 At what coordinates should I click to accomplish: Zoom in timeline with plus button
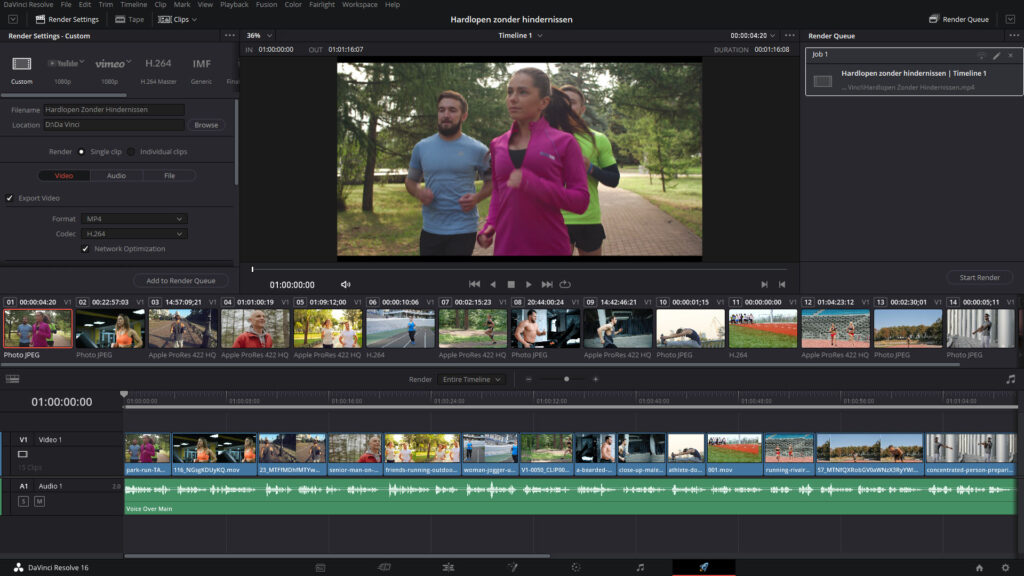[x=595, y=379]
